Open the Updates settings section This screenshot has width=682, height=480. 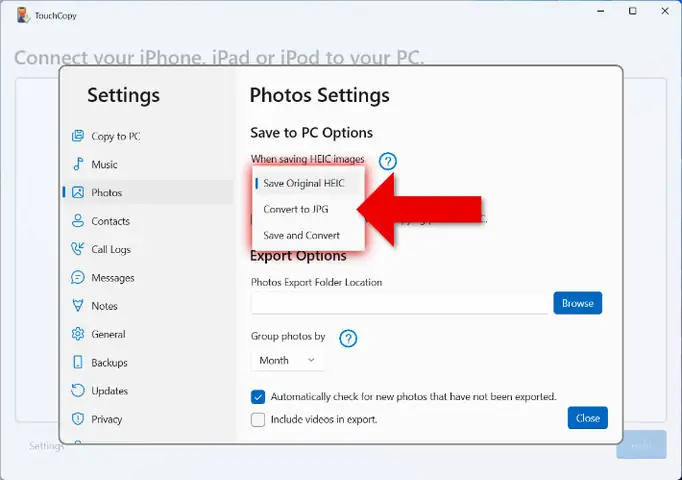[148, 390]
